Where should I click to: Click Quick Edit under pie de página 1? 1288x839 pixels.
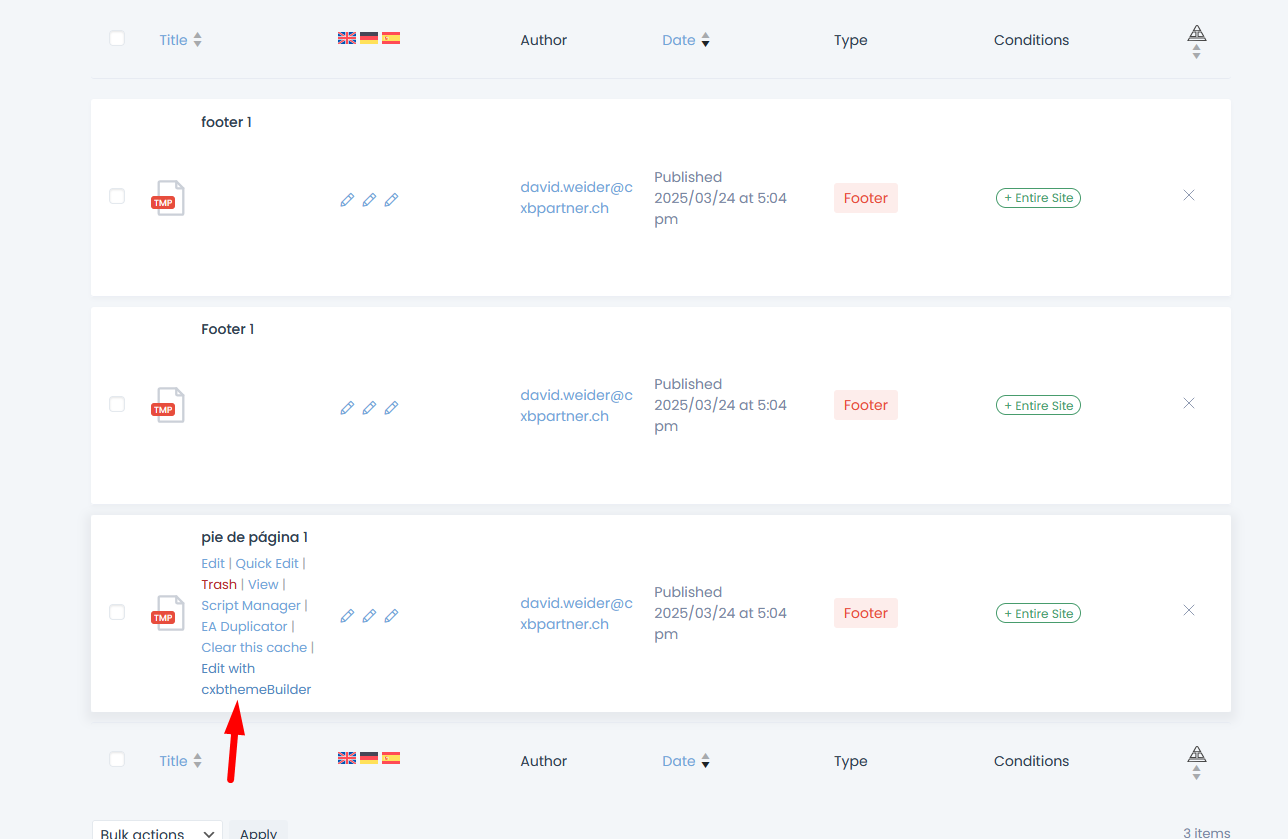pyautogui.click(x=267, y=563)
